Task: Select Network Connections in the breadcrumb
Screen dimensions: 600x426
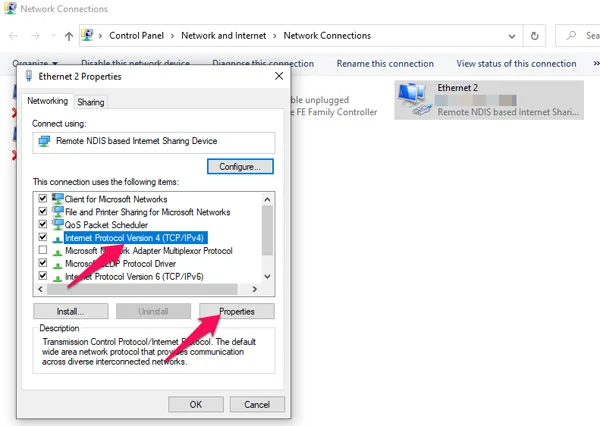Action: click(327, 36)
